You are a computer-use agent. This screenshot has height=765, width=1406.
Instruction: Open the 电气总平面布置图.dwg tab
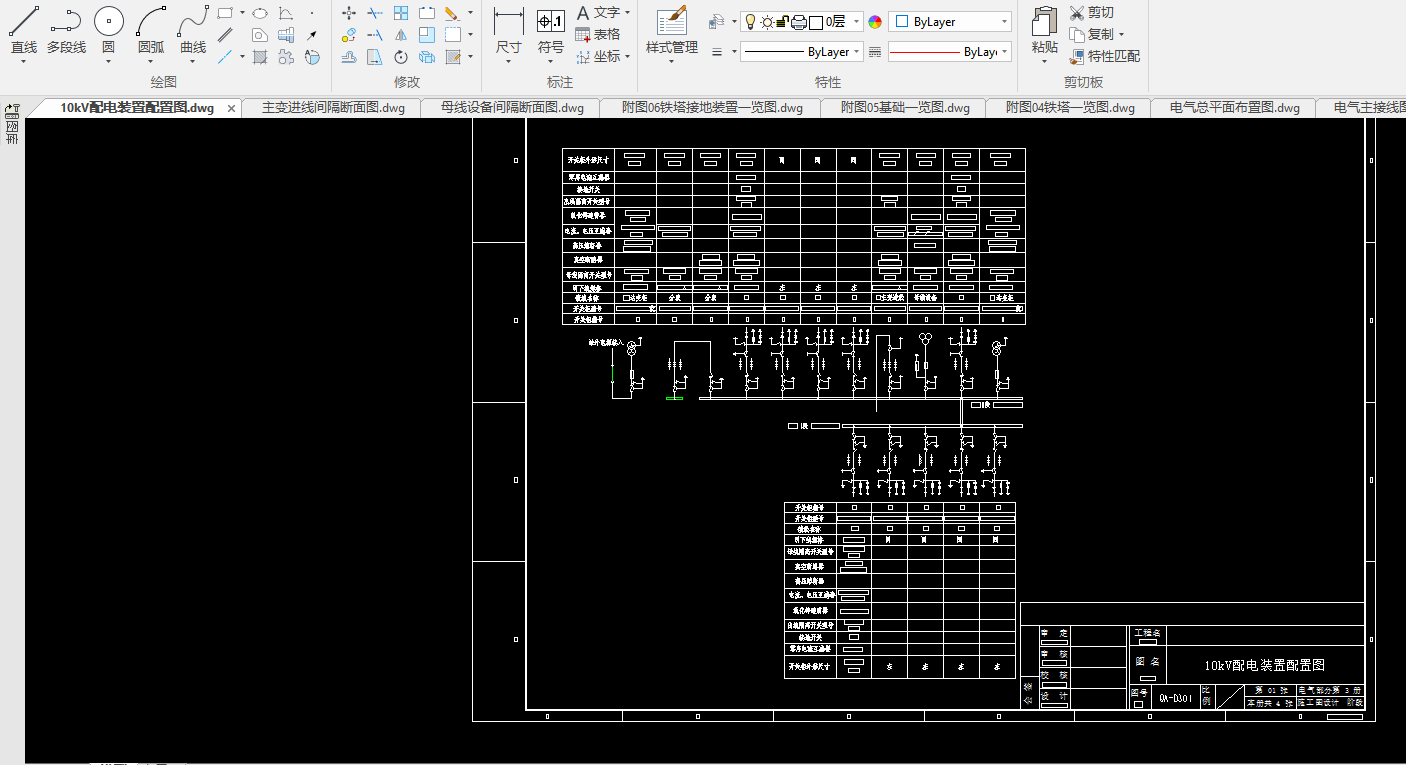point(1234,108)
